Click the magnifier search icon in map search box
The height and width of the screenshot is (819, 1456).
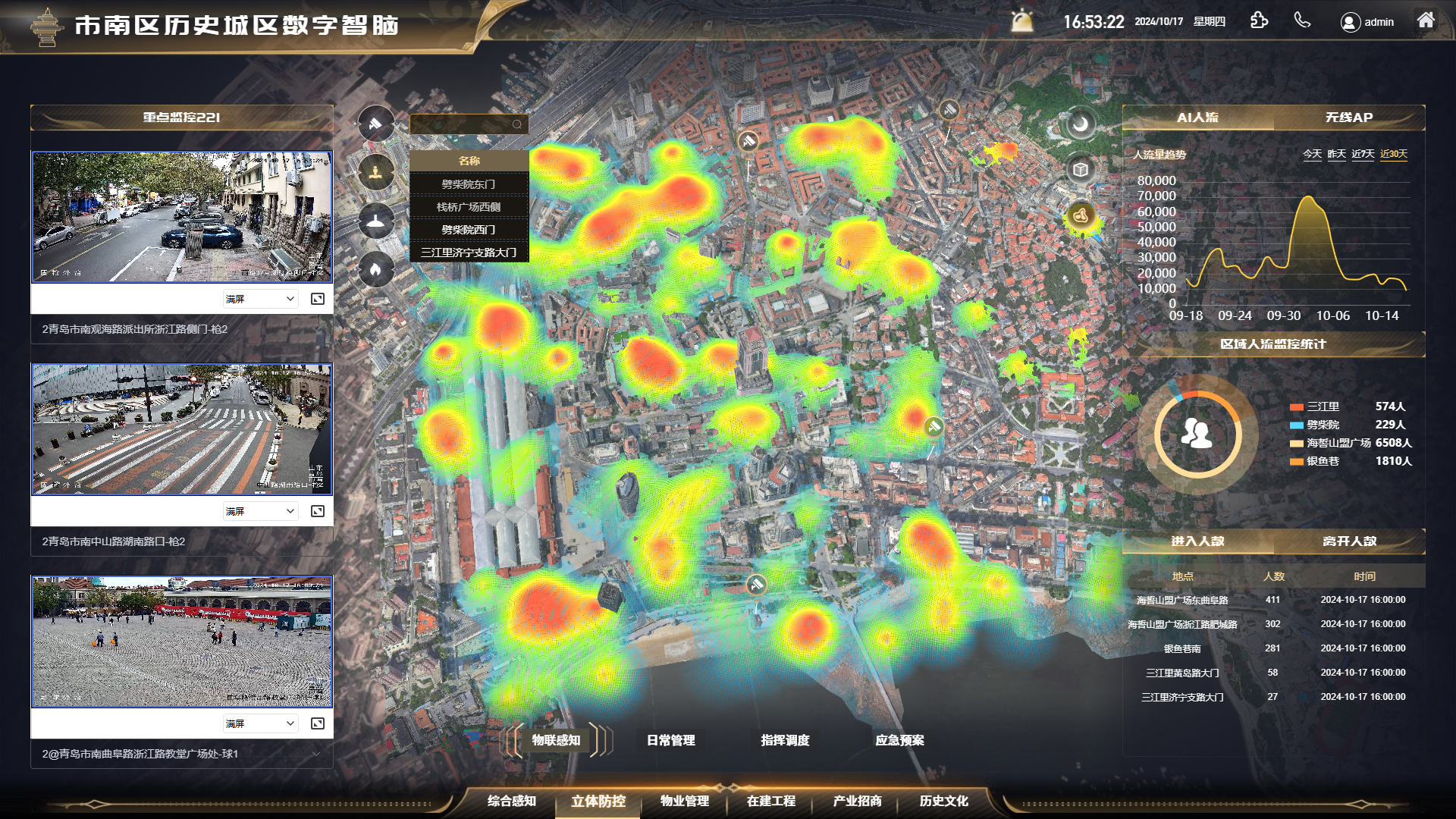pyautogui.click(x=516, y=124)
